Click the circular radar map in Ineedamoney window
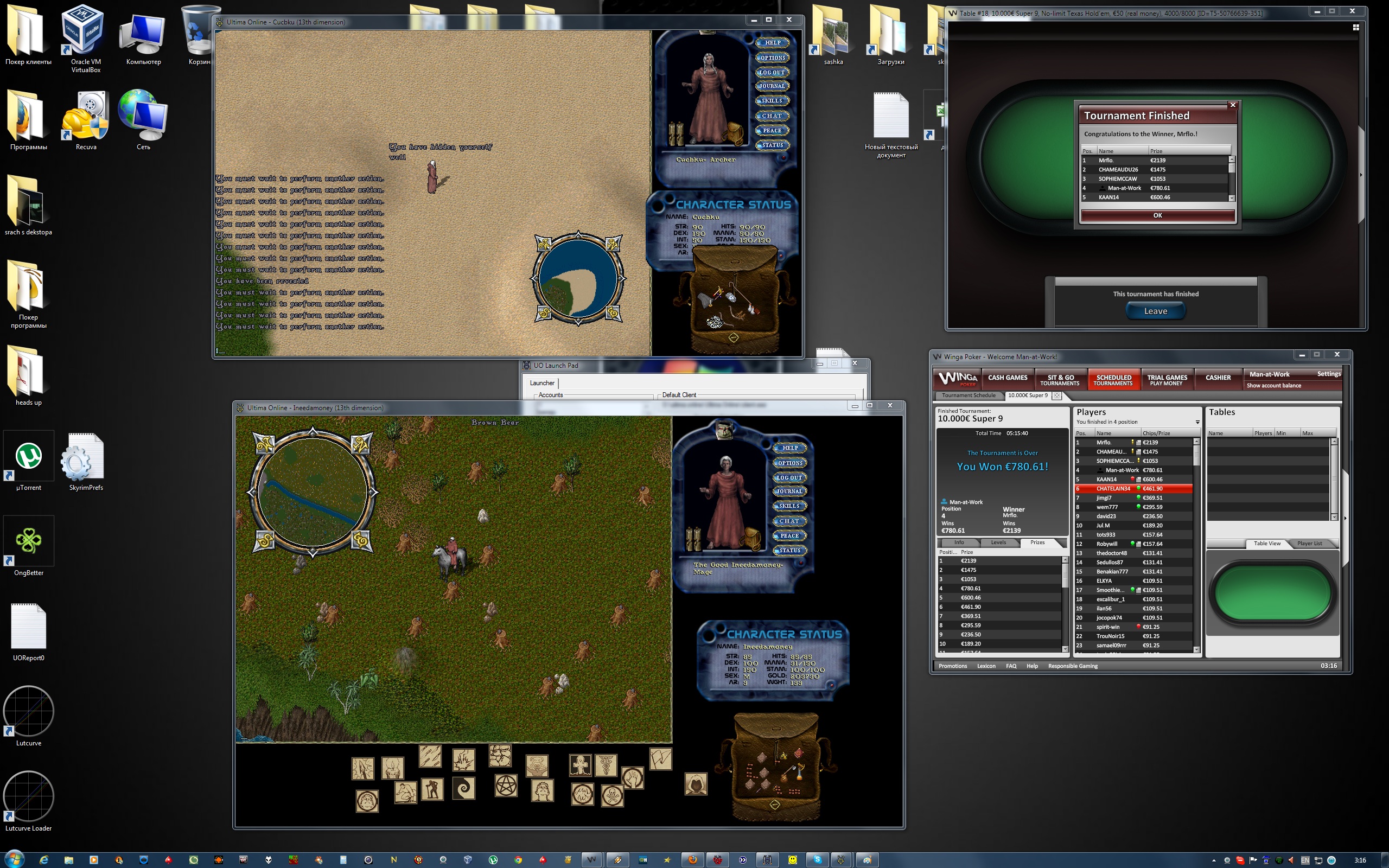This screenshot has height=868, width=1389. pos(313,492)
